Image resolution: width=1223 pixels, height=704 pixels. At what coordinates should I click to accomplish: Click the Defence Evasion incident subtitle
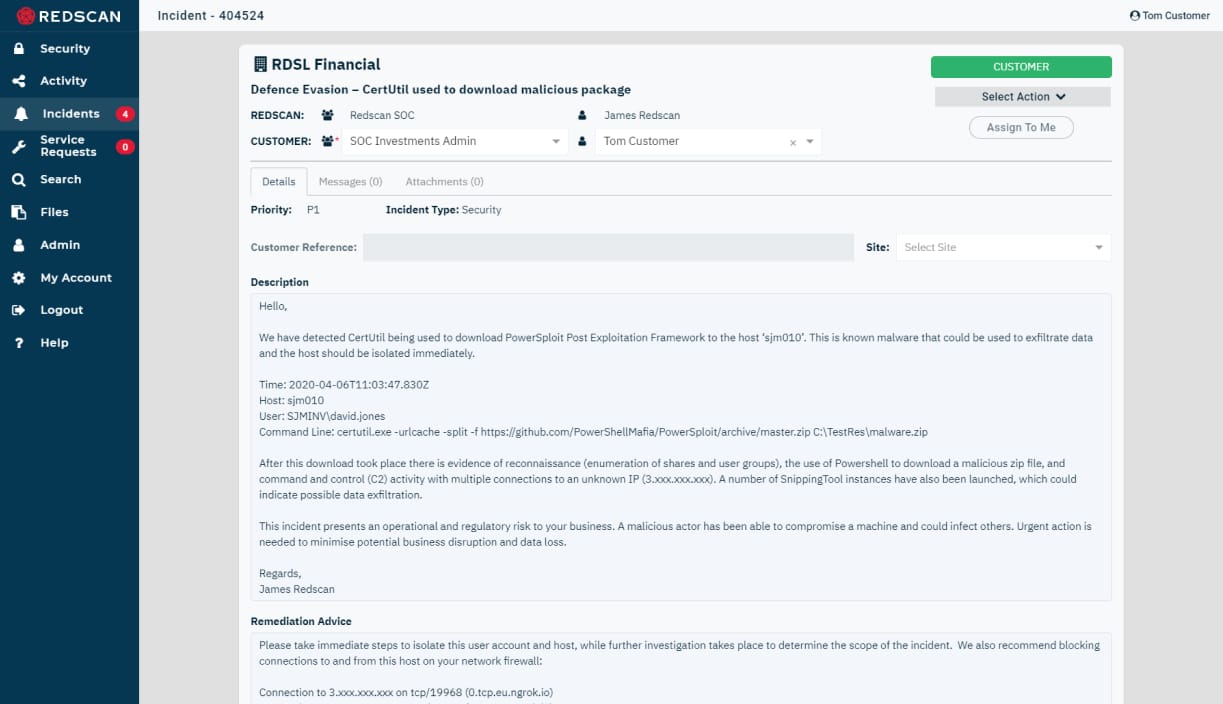(440, 90)
